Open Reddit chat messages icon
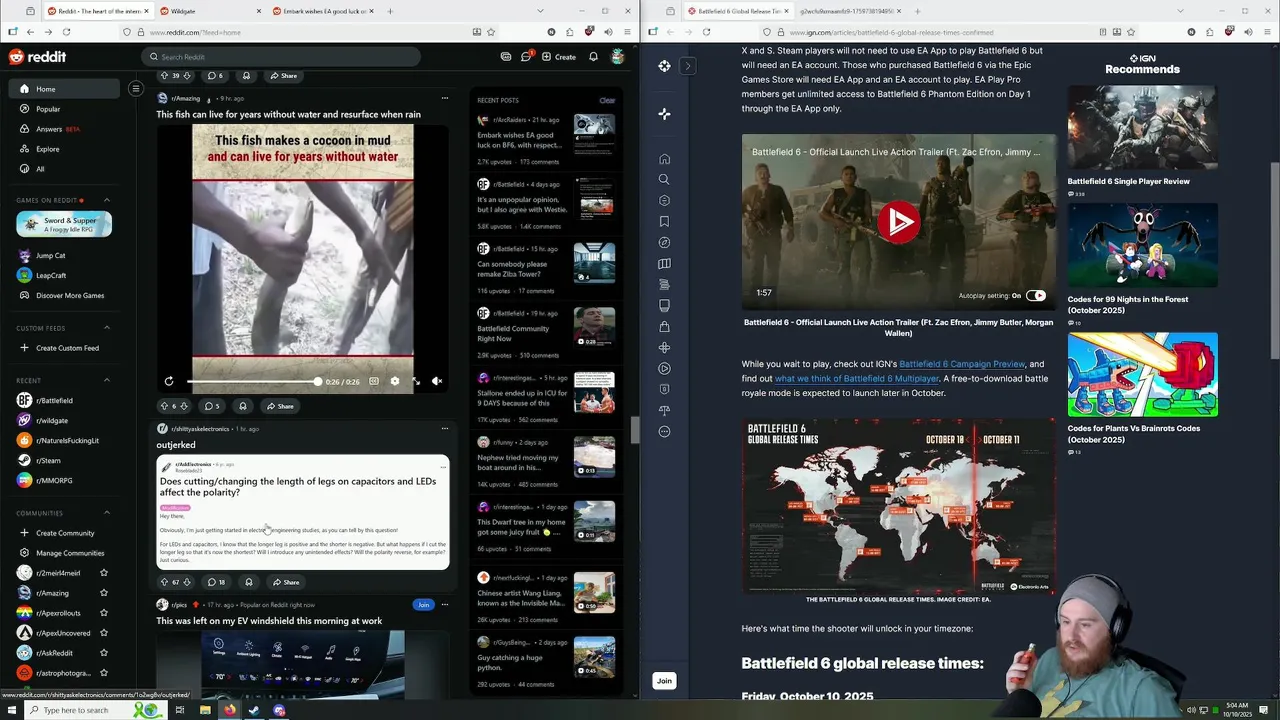This screenshot has width=1280, height=720. (526, 57)
